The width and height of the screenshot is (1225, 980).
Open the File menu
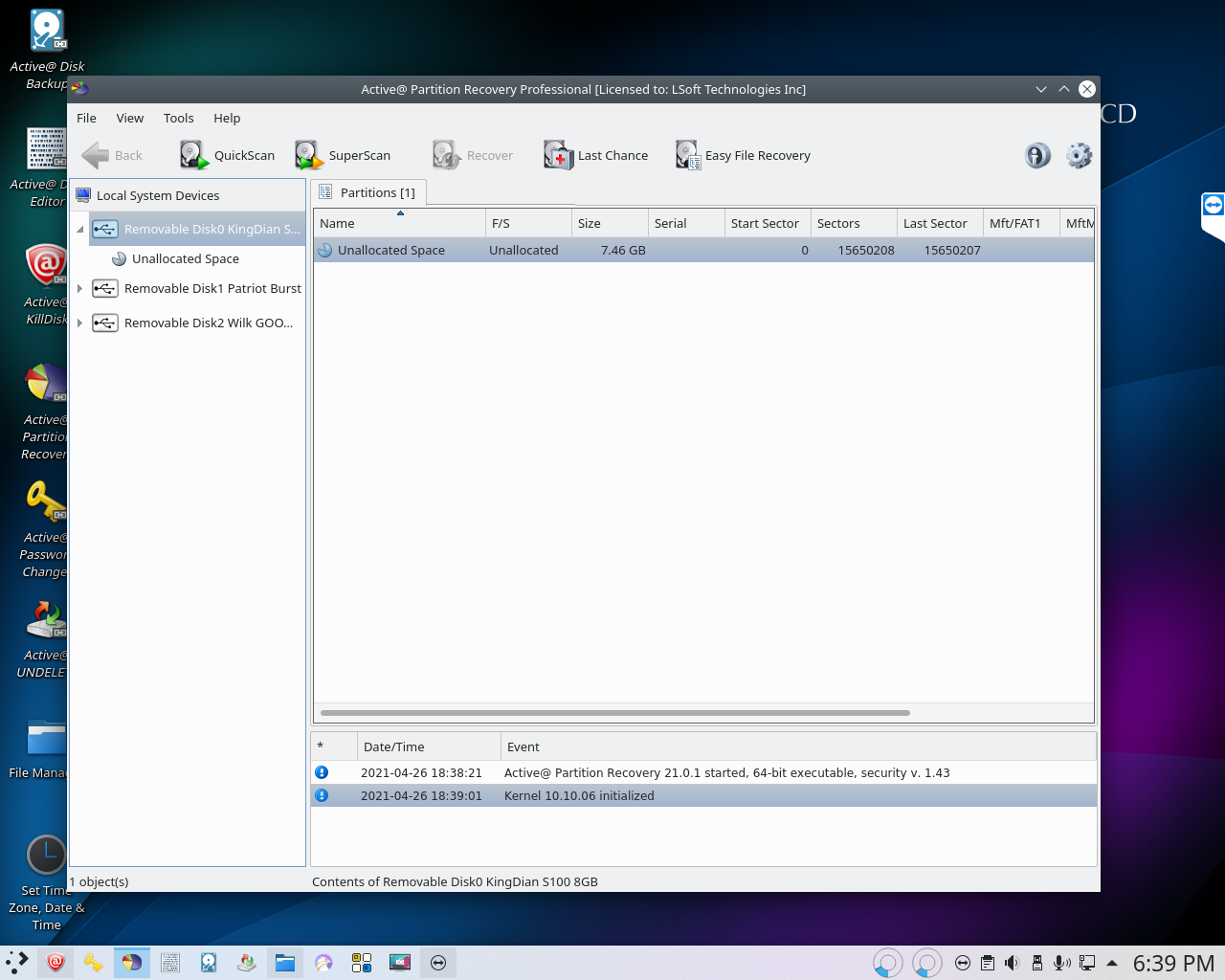tap(86, 118)
